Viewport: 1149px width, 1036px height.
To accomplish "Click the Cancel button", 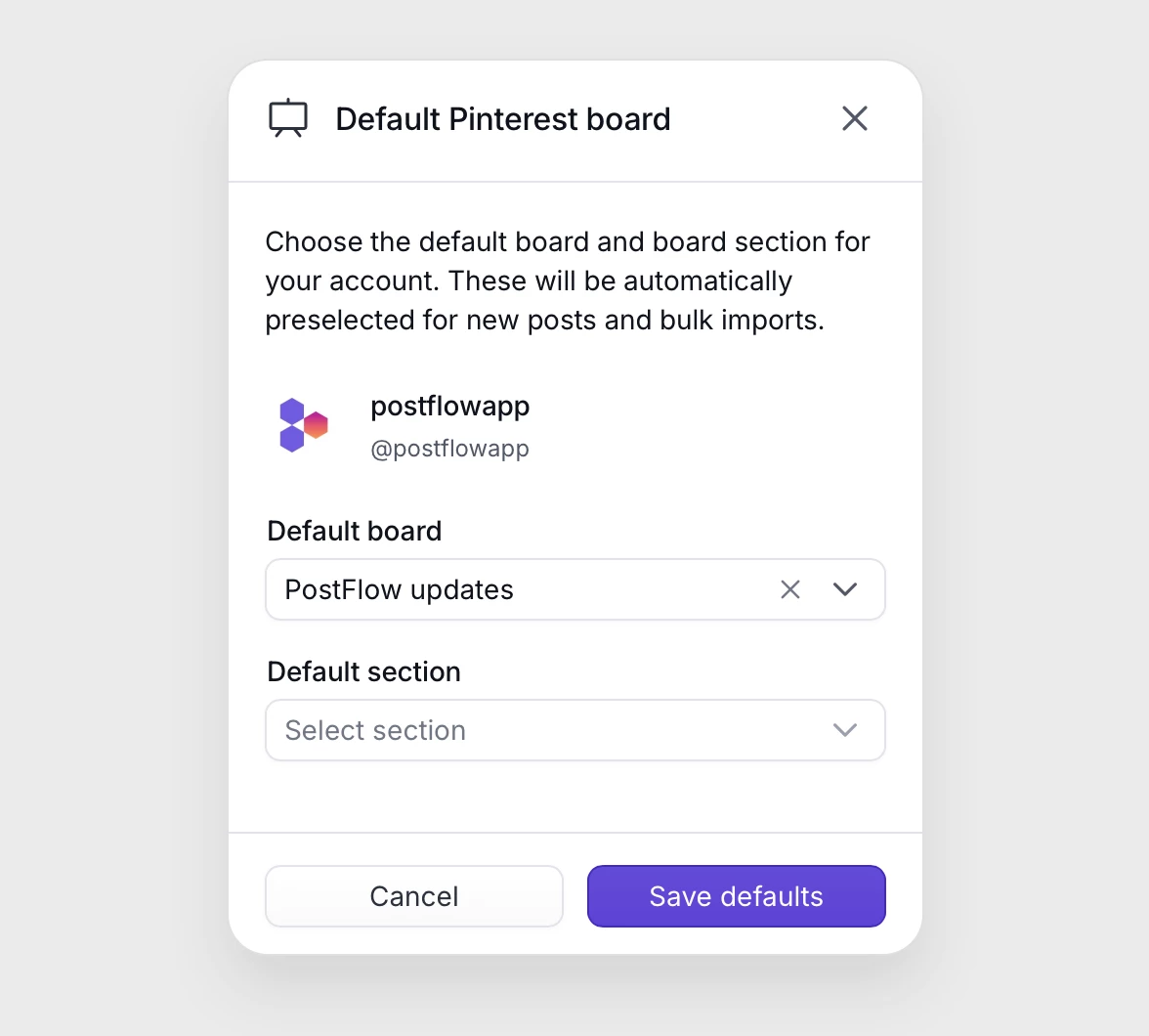I will tap(413, 896).
